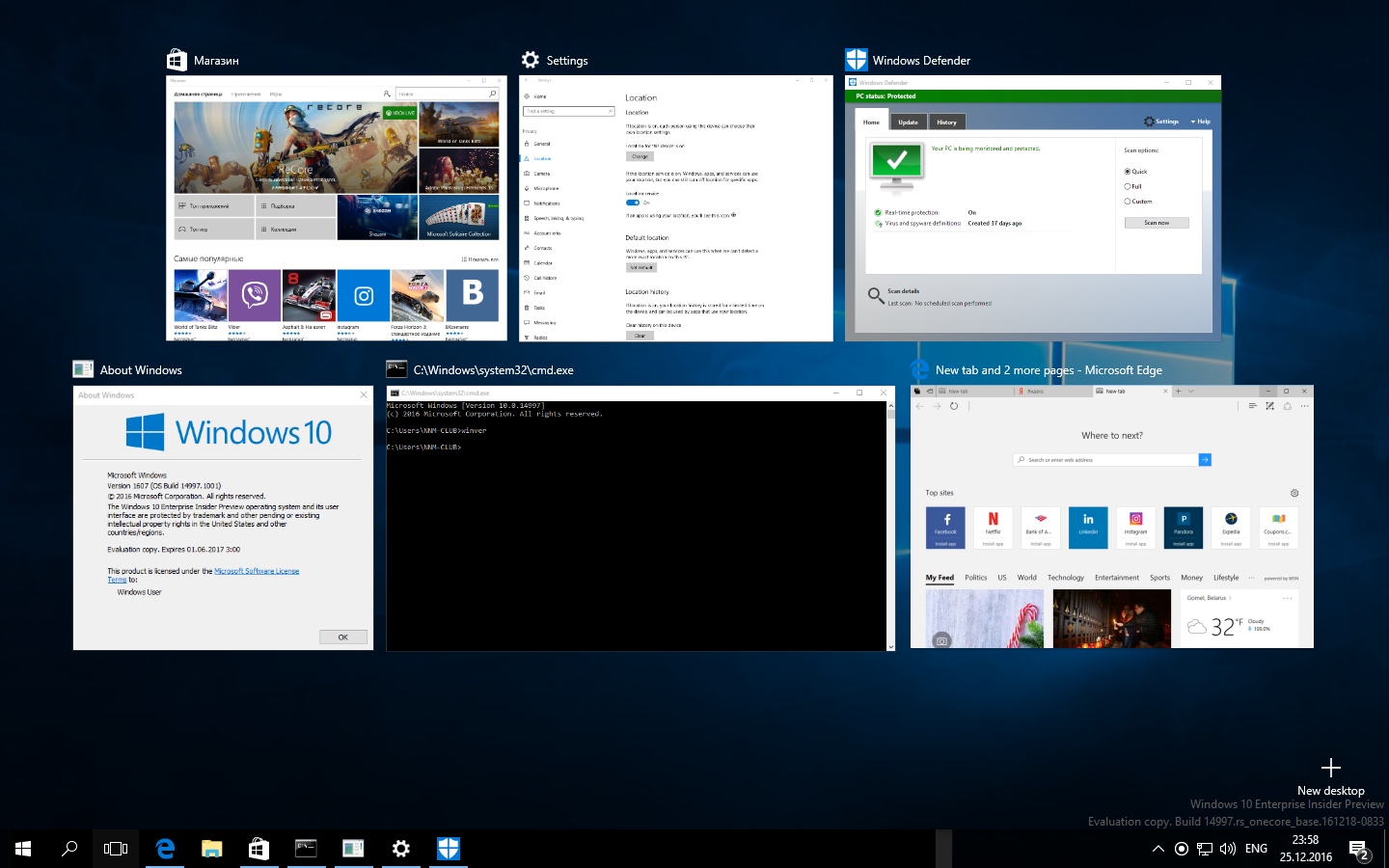Switch to the Update tab in Windows Defender

(908, 122)
